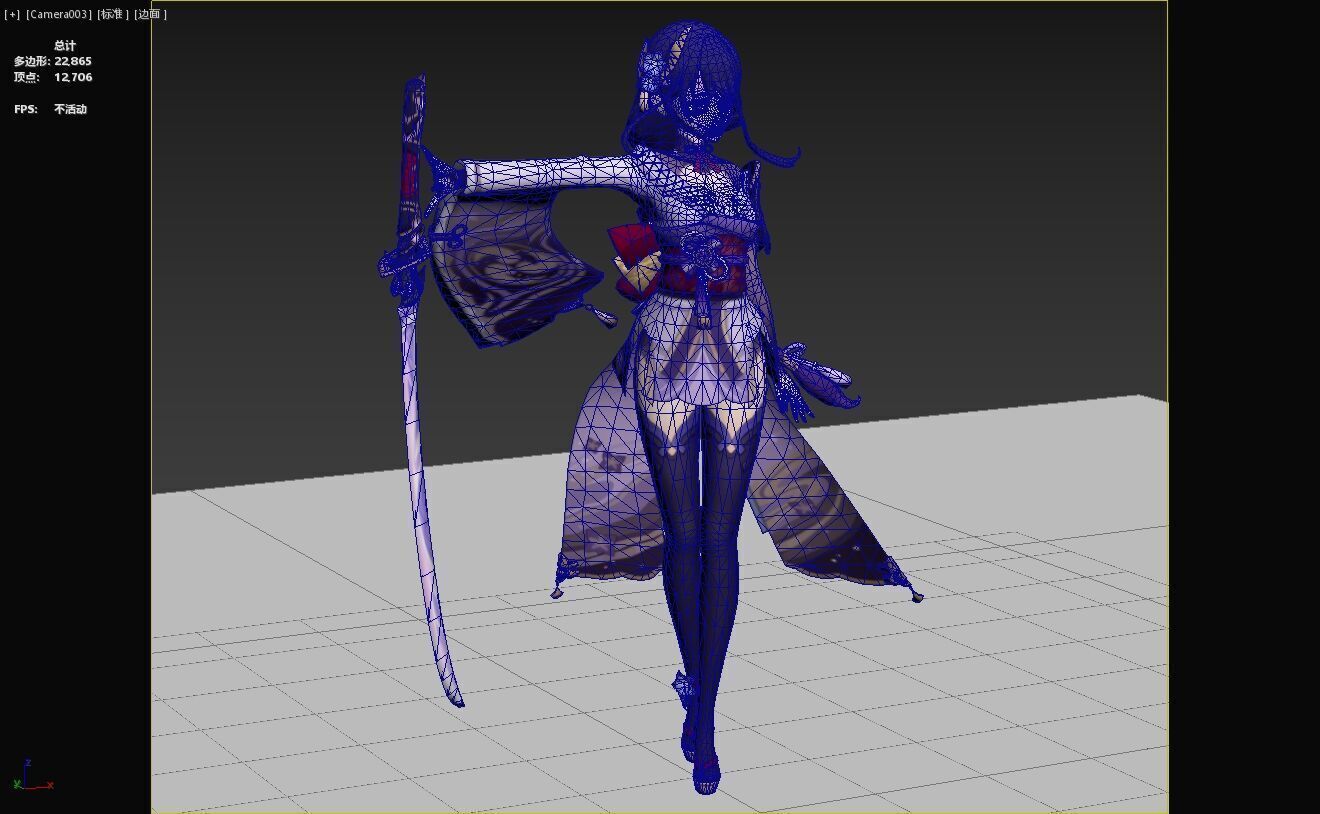1320x814 pixels.
Task: Click the vertex count 12,706
Action: [x=73, y=77]
